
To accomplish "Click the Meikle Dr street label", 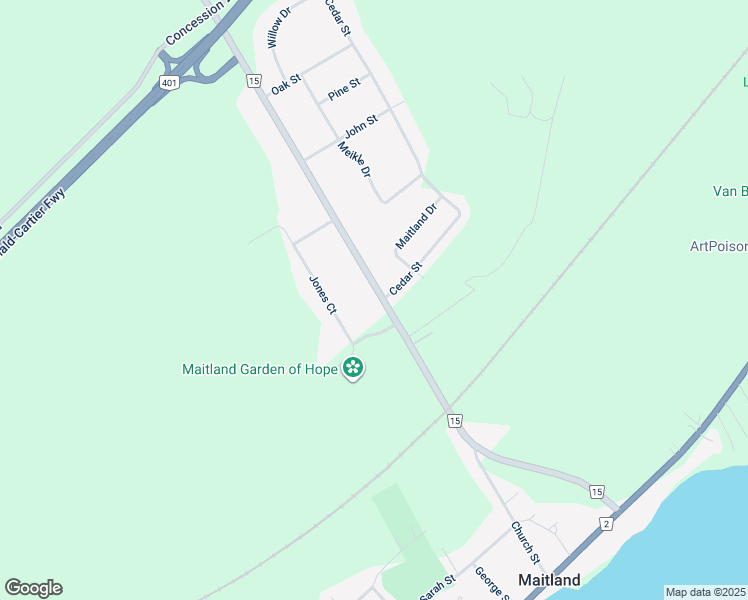I will click(354, 159).
